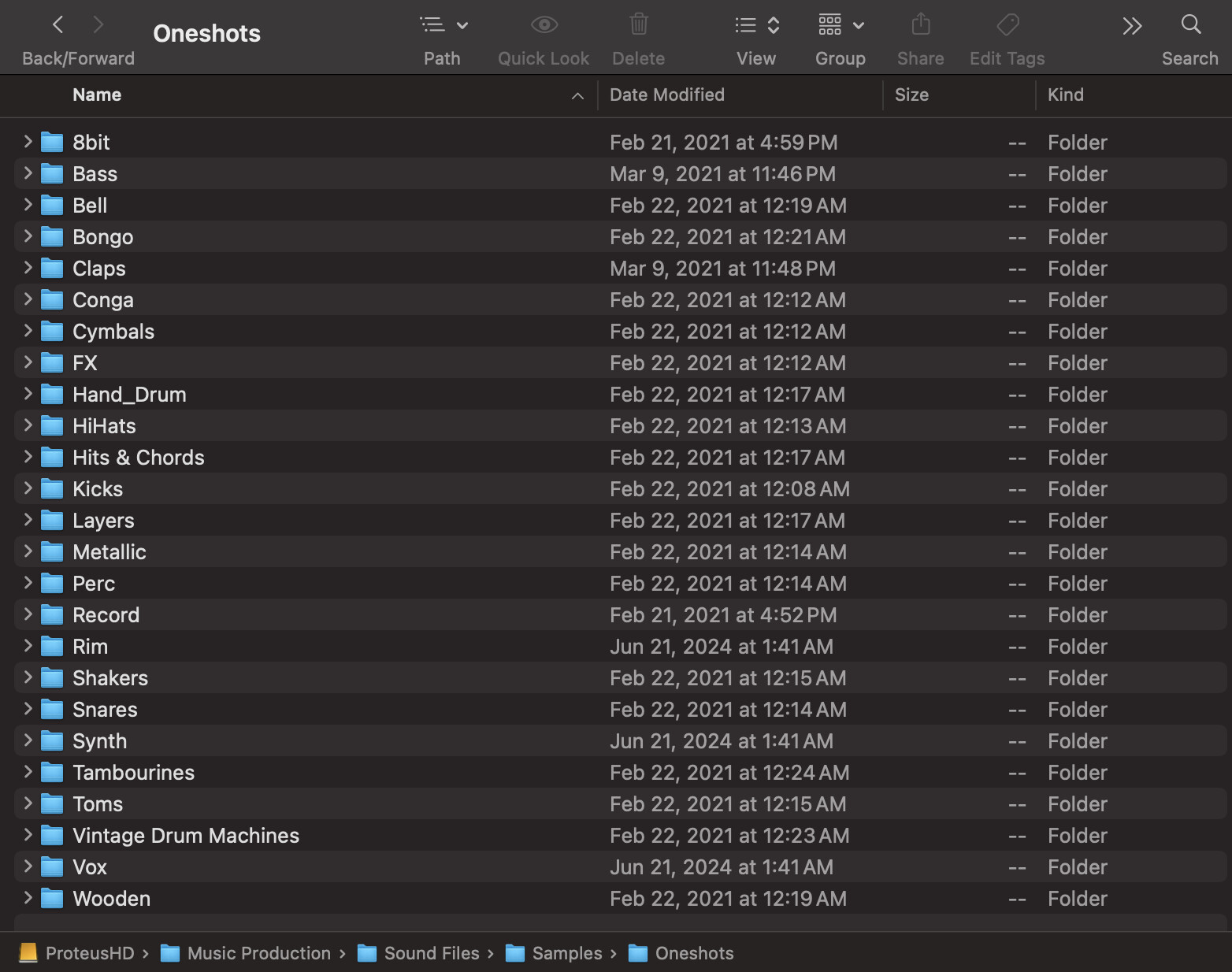Viewport: 1232px width, 972px height.
Task: Expand the Bass folder
Action: click(x=28, y=173)
